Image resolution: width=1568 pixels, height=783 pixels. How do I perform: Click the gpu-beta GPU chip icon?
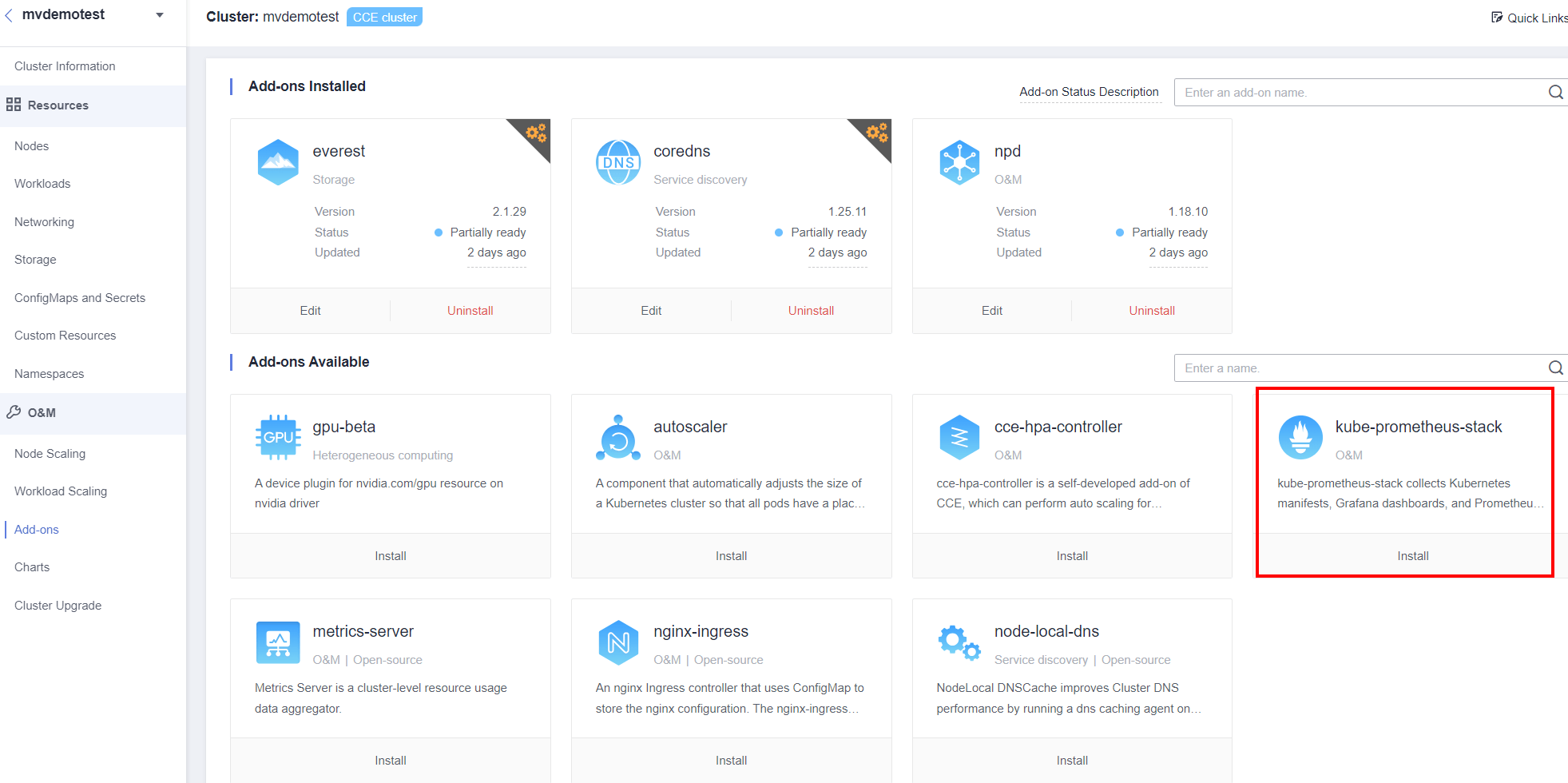point(278,437)
